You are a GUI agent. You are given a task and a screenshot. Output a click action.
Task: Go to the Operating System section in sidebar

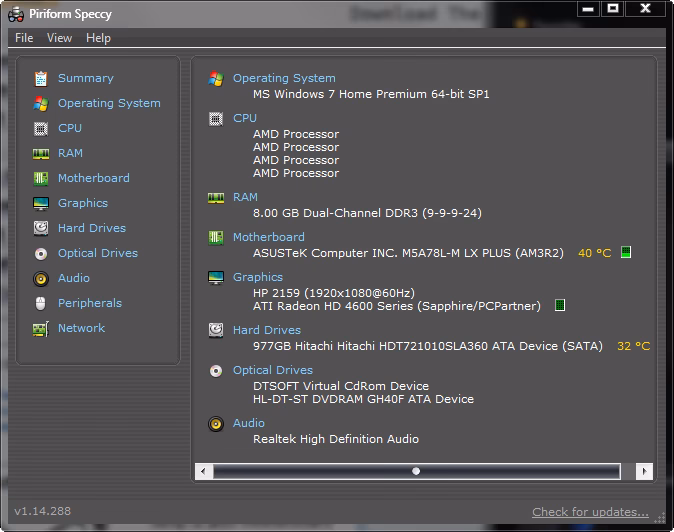109,103
